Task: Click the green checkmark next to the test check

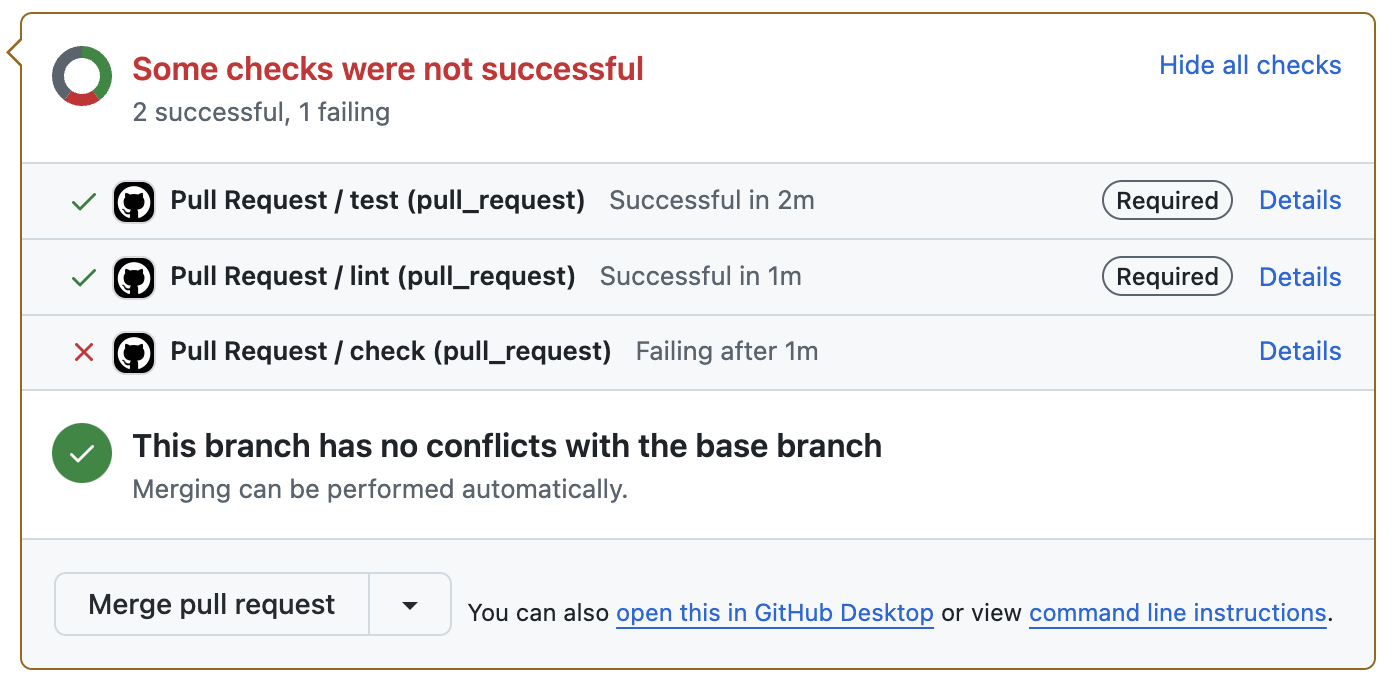Action: click(84, 200)
